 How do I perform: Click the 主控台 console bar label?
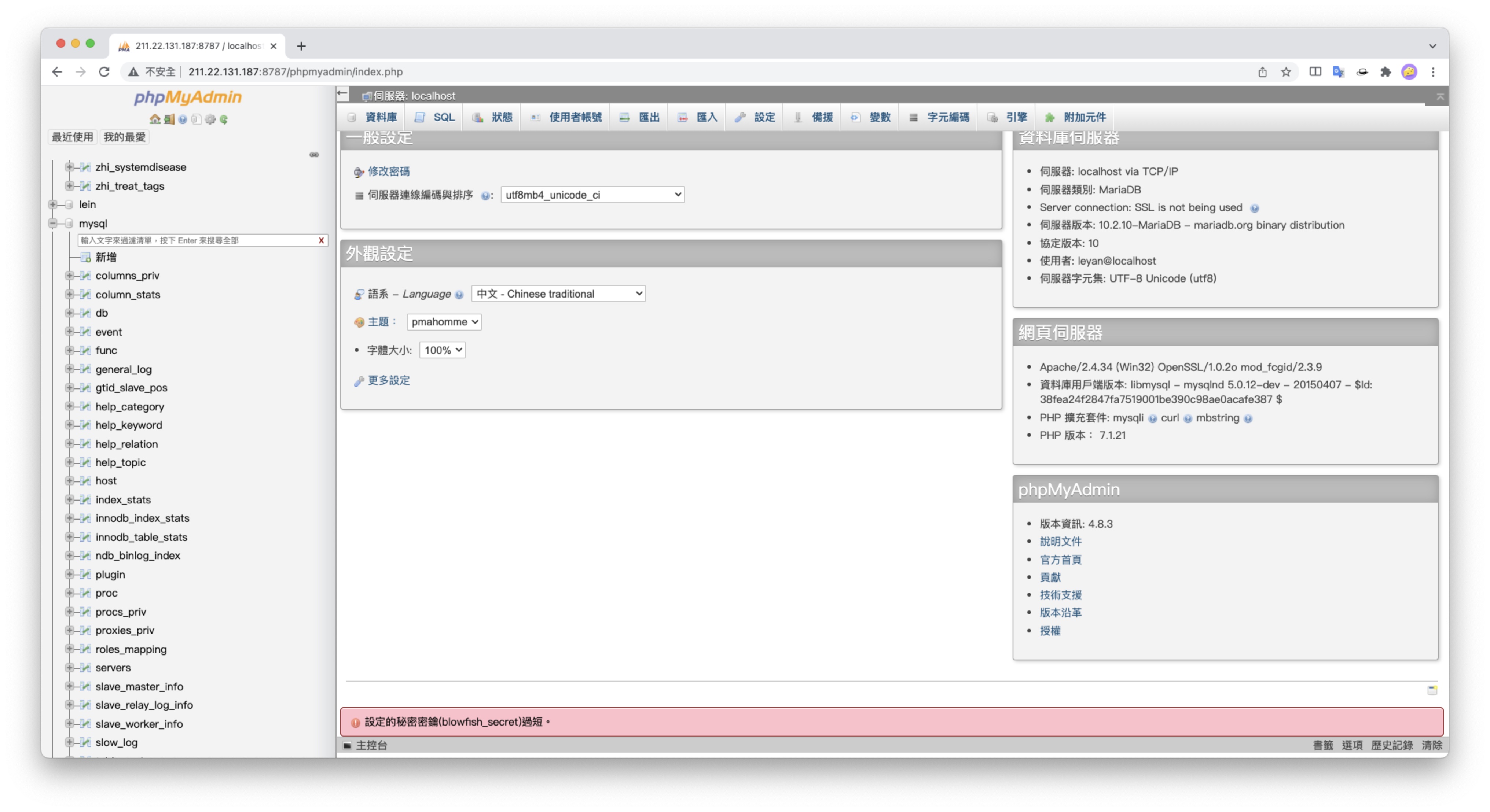371,745
